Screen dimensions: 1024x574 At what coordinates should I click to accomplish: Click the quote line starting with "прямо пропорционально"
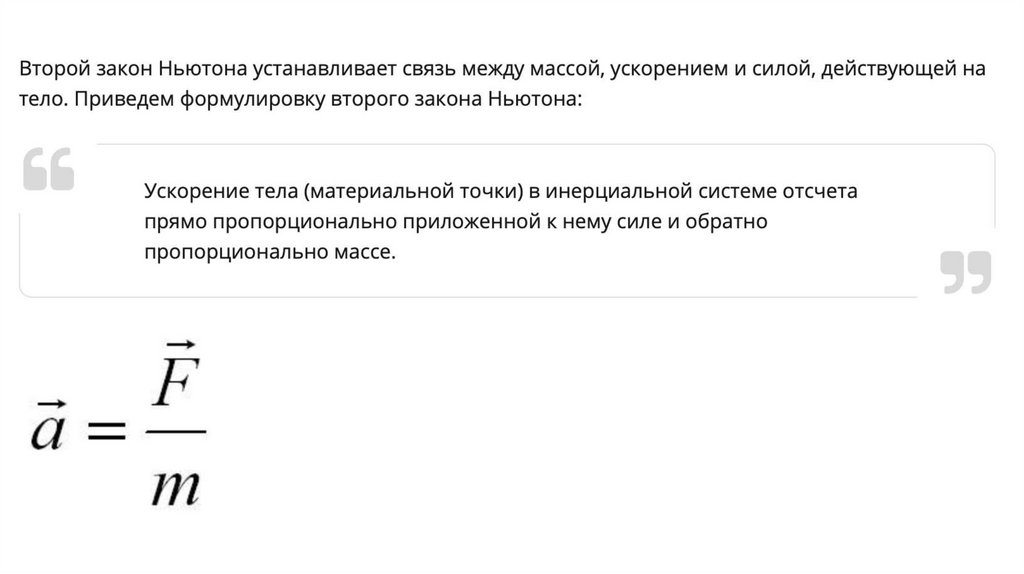[455, 221]
